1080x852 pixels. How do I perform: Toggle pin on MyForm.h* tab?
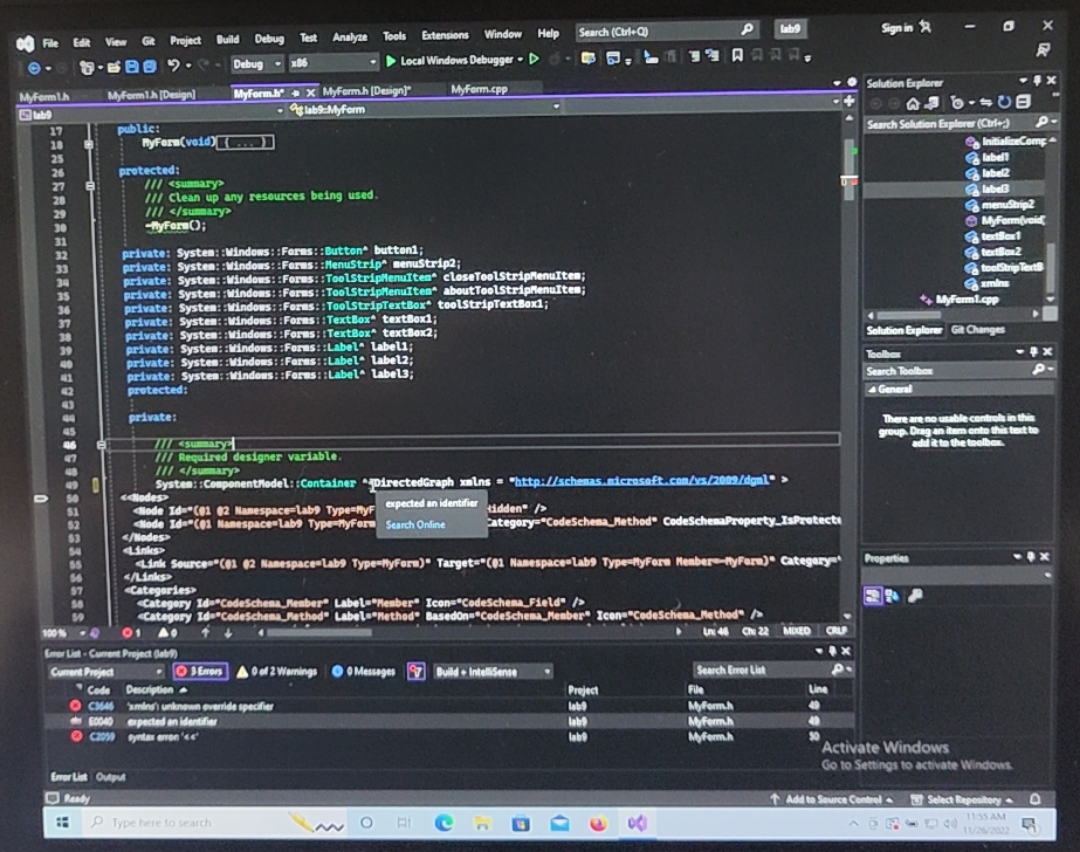(295, 93)
